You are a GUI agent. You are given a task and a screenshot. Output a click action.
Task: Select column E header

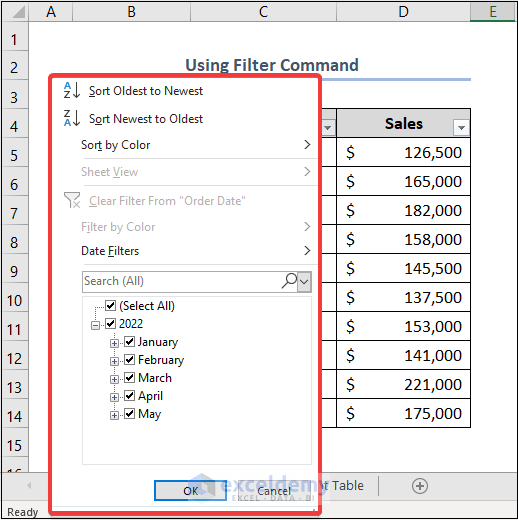pos(493,12)
